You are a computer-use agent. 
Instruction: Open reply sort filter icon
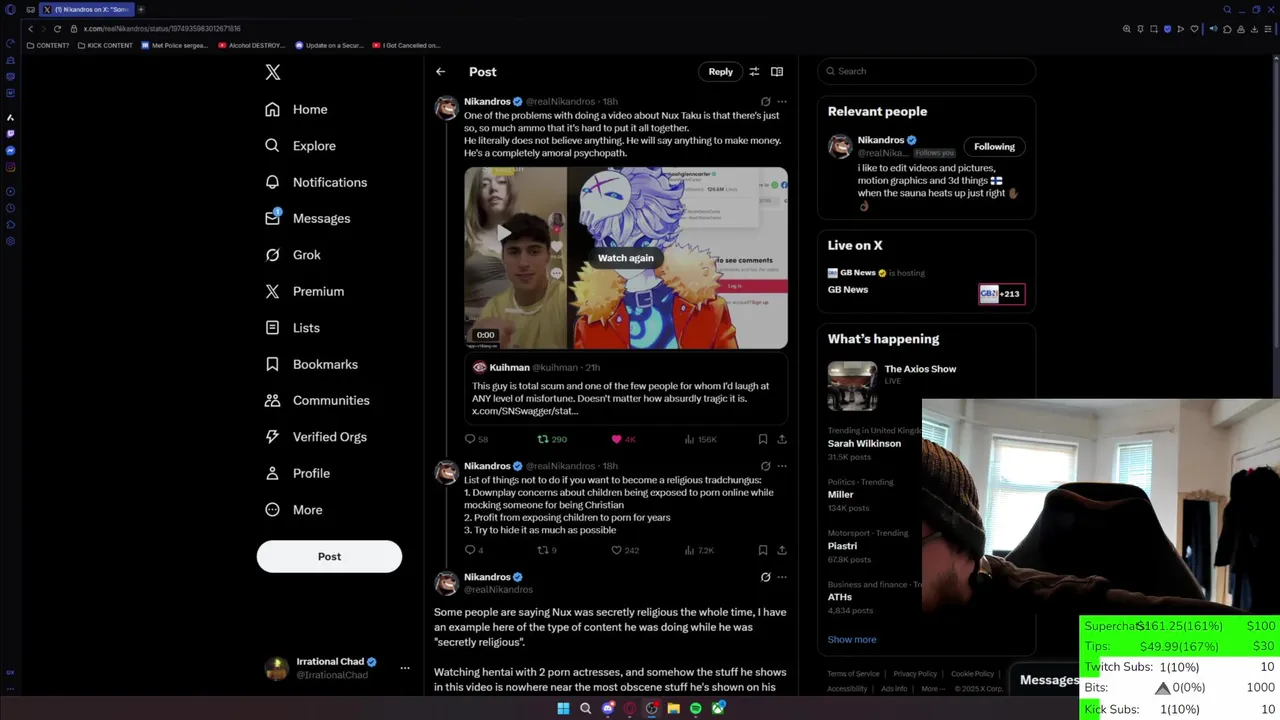(754, 72)
